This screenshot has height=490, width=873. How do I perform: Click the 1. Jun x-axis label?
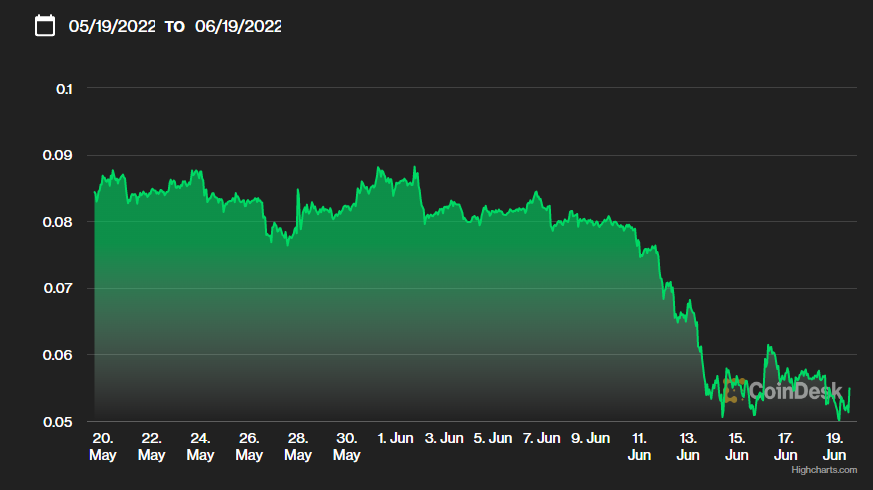(395, 438)
